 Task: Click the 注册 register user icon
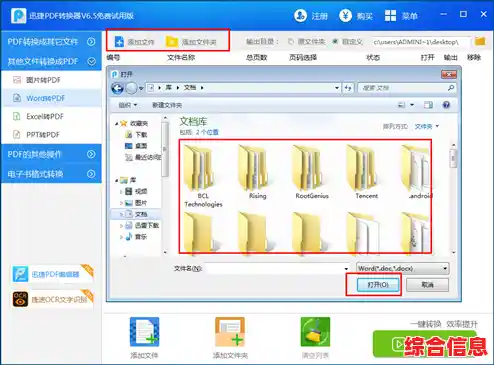click(300, 15)
